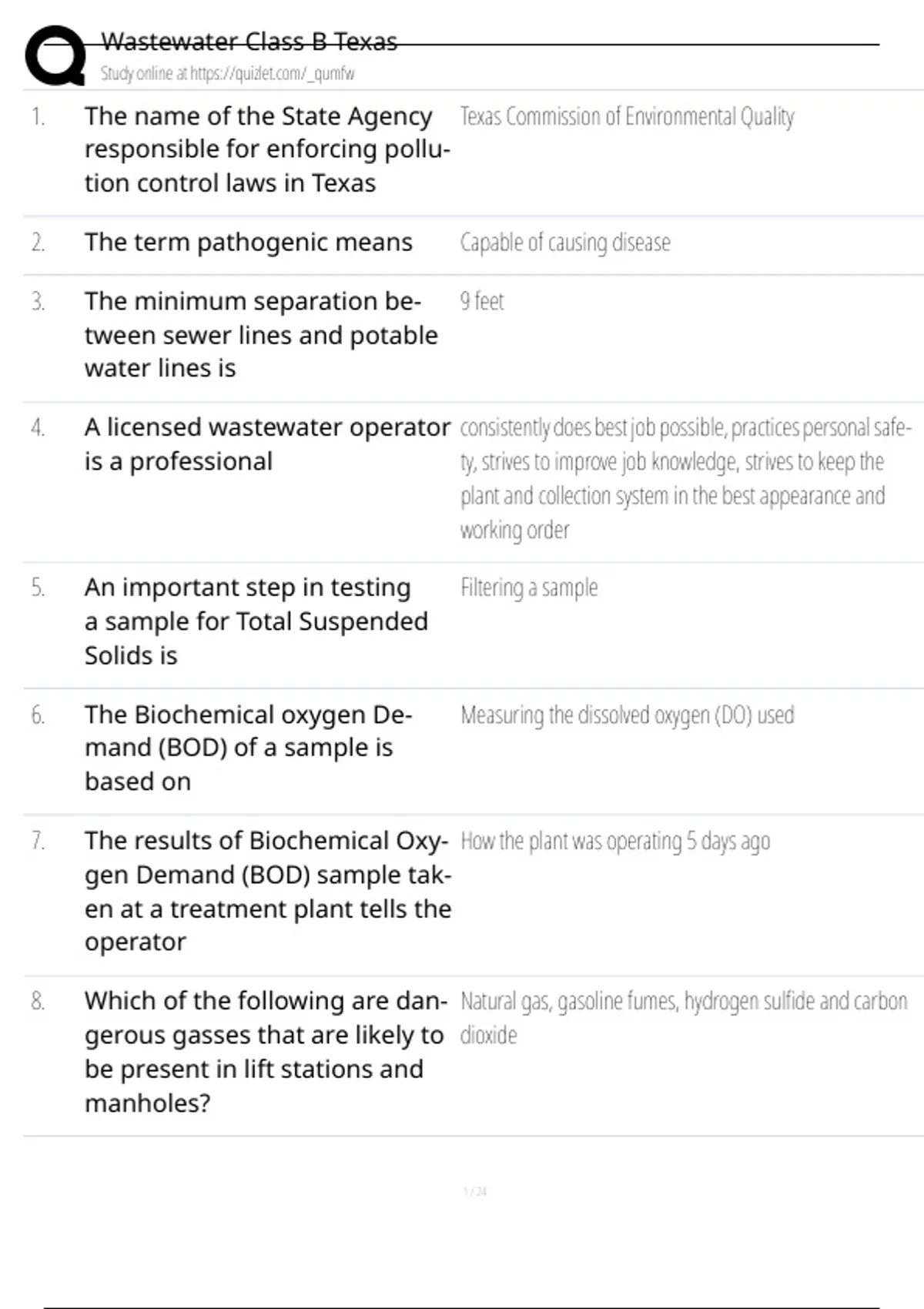This screenshot has width=924, height=1309.
Task: Select dangerous gasses in lift stations question
Action: (x=265, y=1051)
